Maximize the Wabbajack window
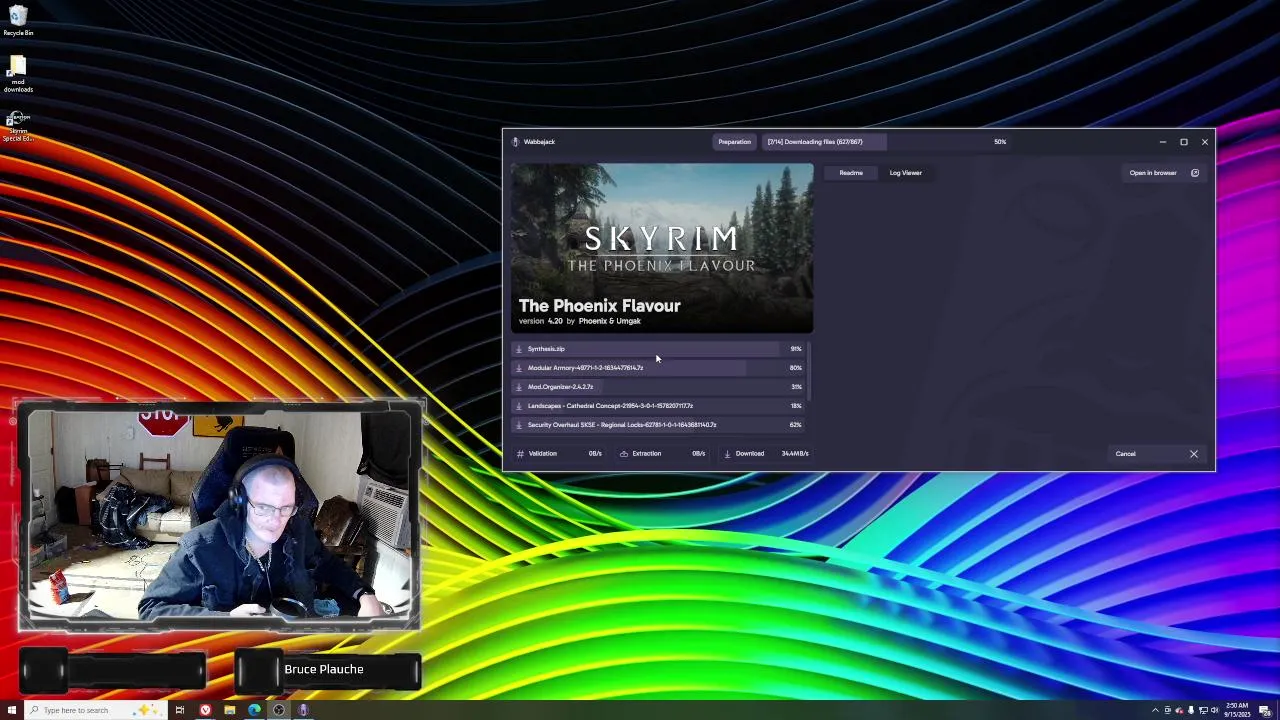This screenshot has height=720, width=1280. [x=1184, y=142]
